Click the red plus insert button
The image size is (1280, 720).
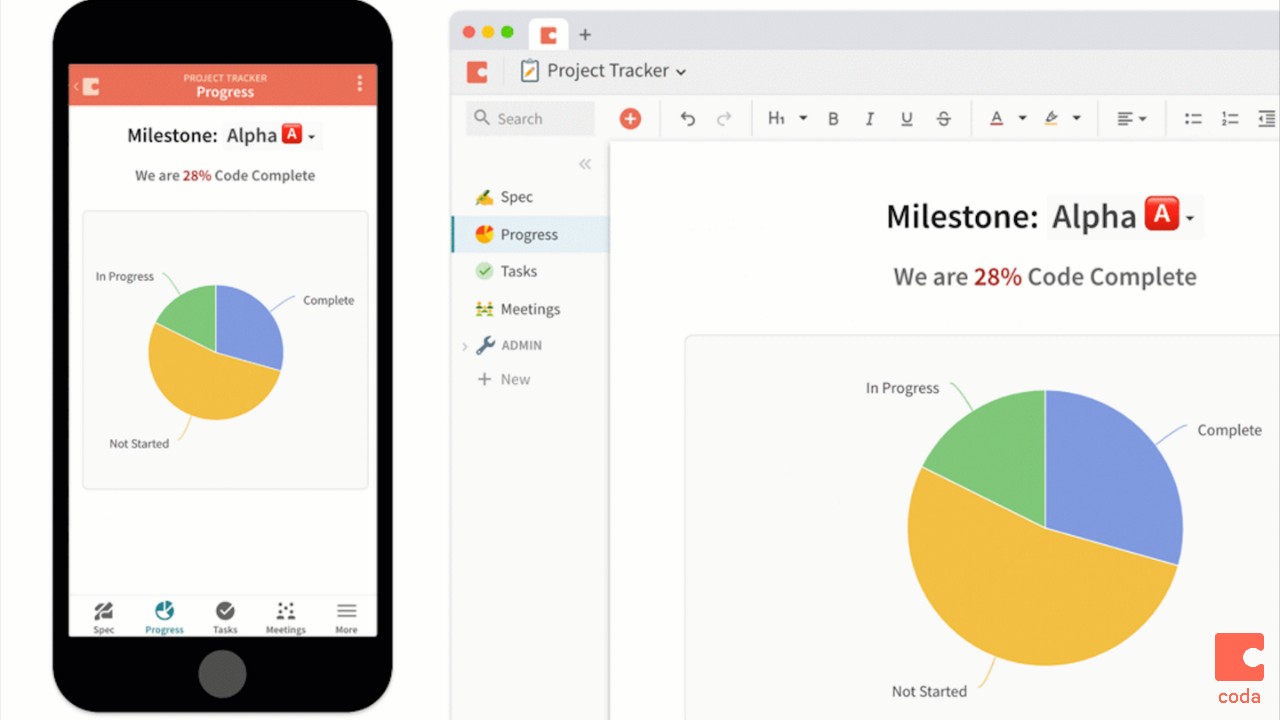coord(631,118)
